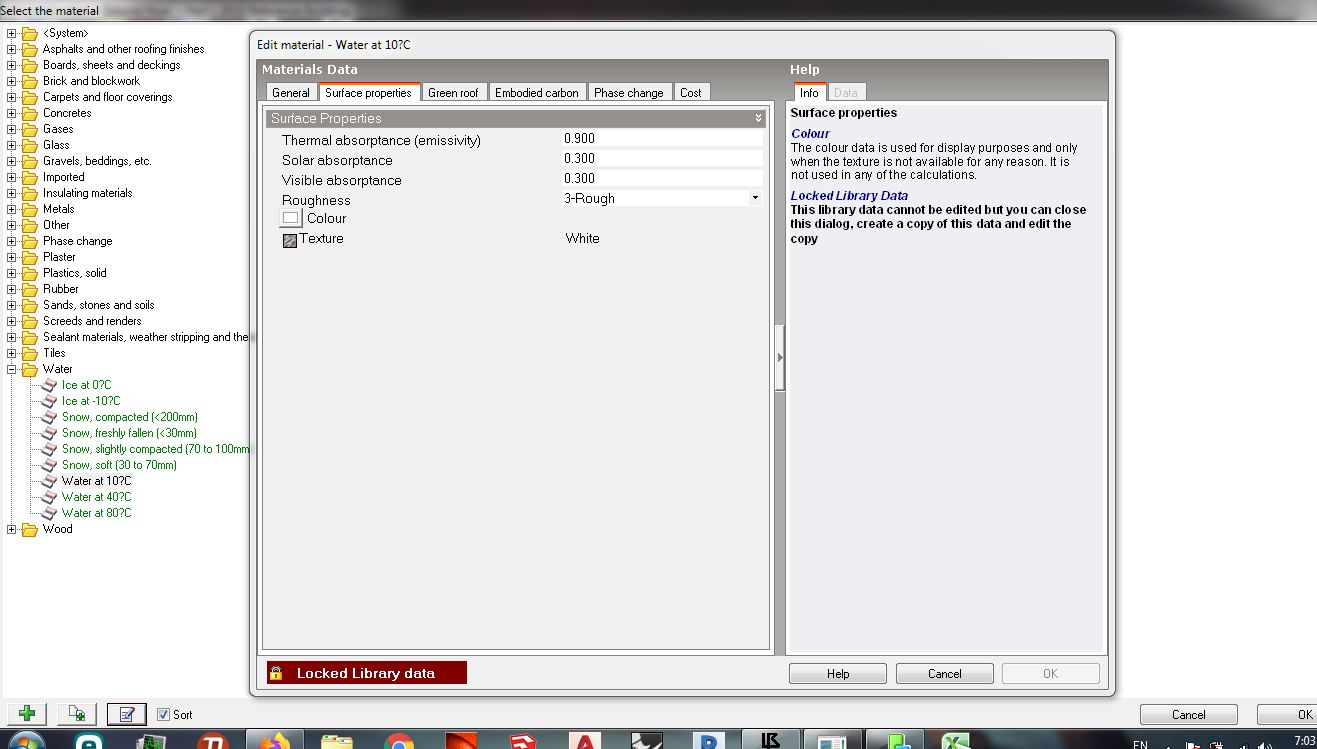Collapse the Surface Properties section header
This screenshot has width=1317, height=749.
point(517,118)
